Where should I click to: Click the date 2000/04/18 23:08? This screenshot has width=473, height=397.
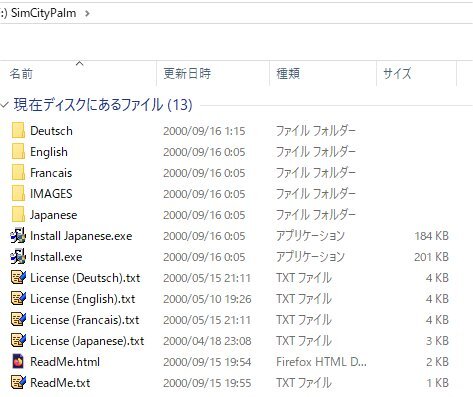pos(207,341)
